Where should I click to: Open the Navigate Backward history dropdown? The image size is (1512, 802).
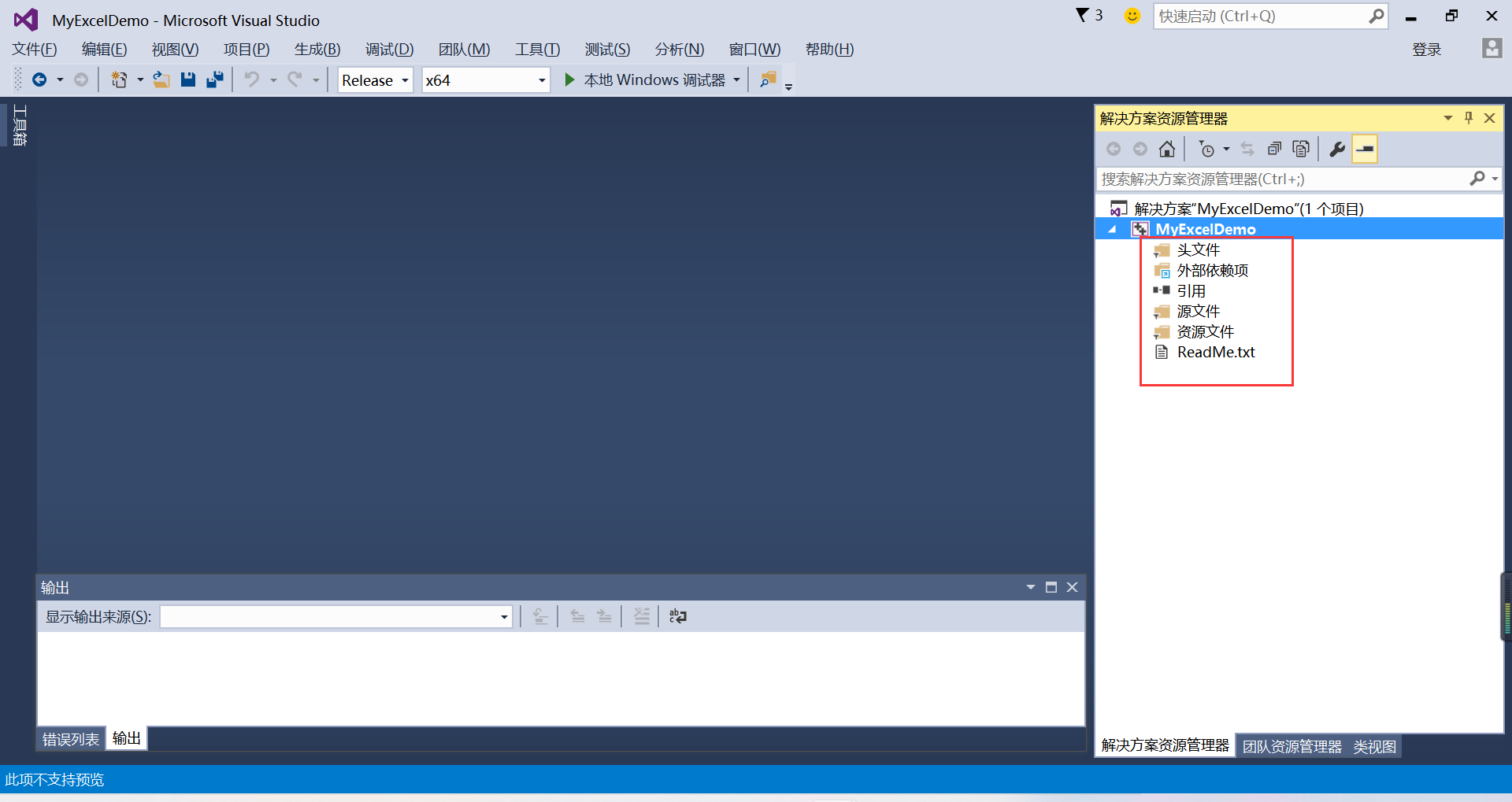(60, 80)
